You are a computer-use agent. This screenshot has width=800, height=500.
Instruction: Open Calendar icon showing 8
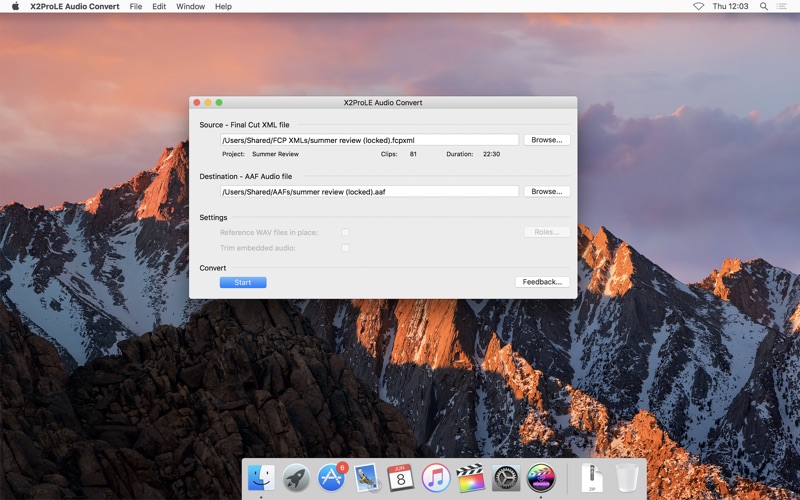coord(401,478)
